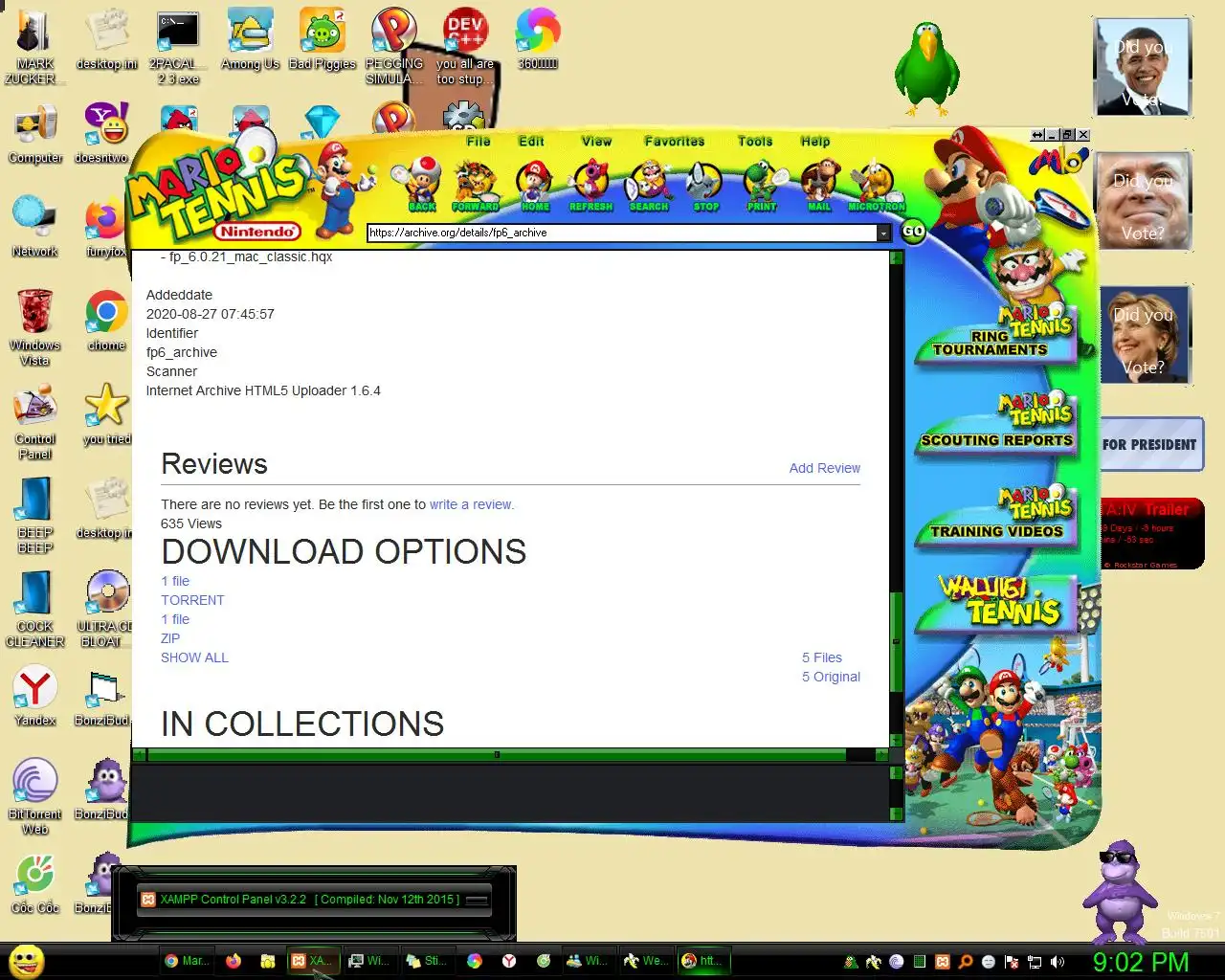
Task: Click the STOP toolbar icon
Action: 705,185
